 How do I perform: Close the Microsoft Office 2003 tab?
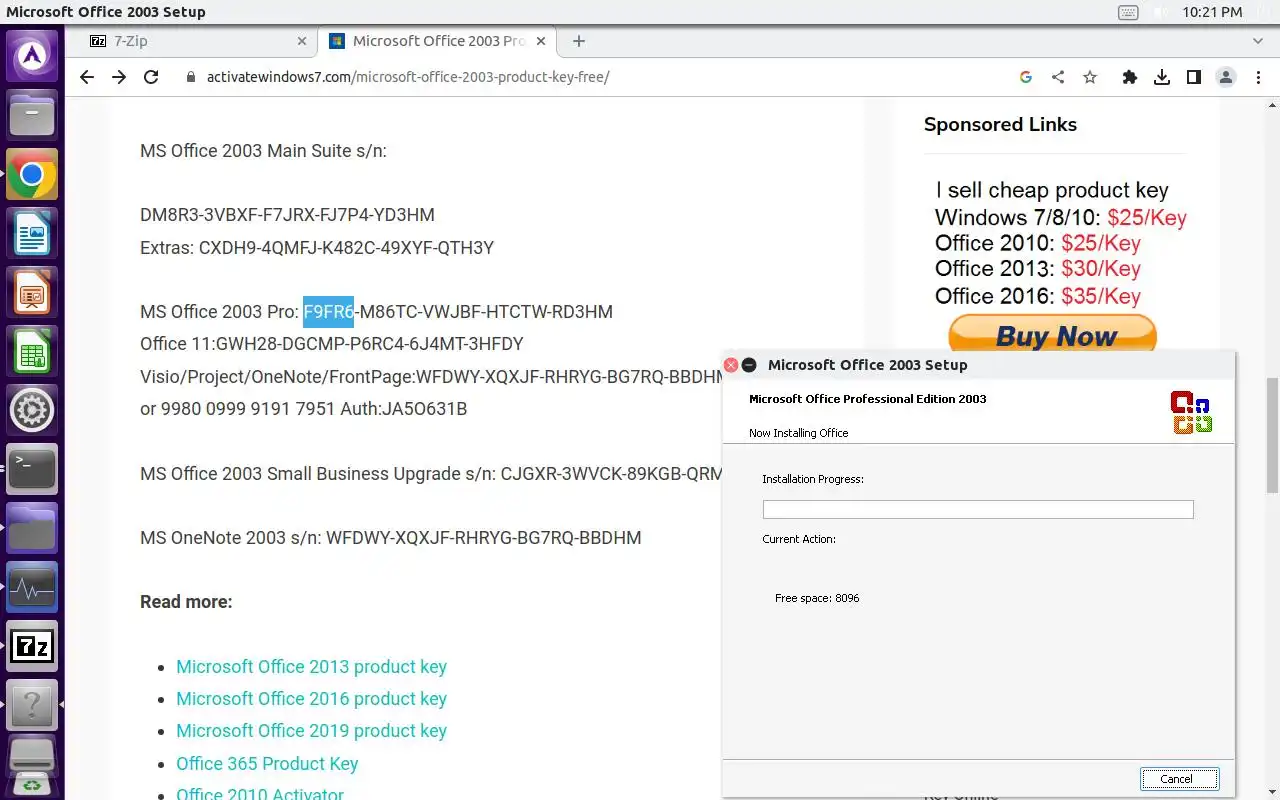coord(541,41)
